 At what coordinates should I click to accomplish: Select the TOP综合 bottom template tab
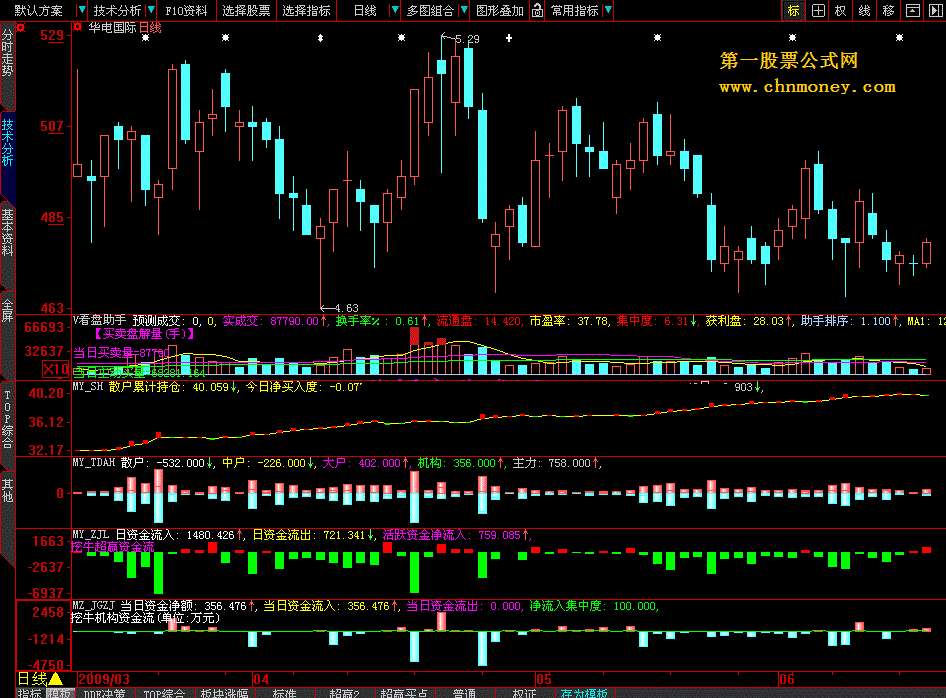click(x=164, y=693)
